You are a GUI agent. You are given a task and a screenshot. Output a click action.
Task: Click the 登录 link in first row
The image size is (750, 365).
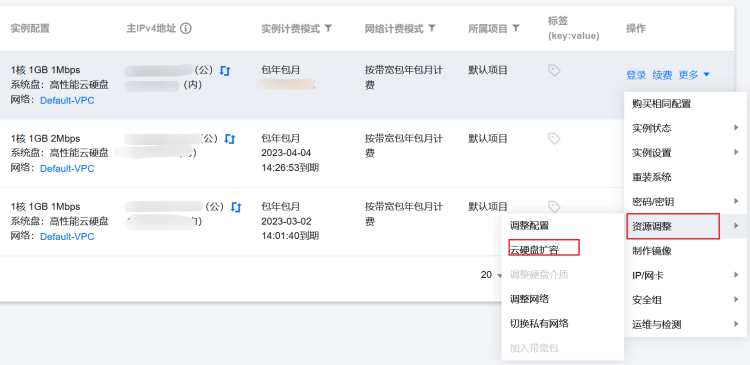636,75
